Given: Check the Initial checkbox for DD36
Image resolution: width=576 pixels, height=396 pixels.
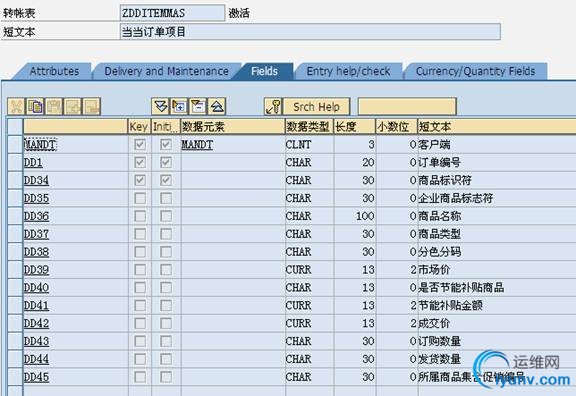Looking at the screenshot, I should (x=166, y=216).
